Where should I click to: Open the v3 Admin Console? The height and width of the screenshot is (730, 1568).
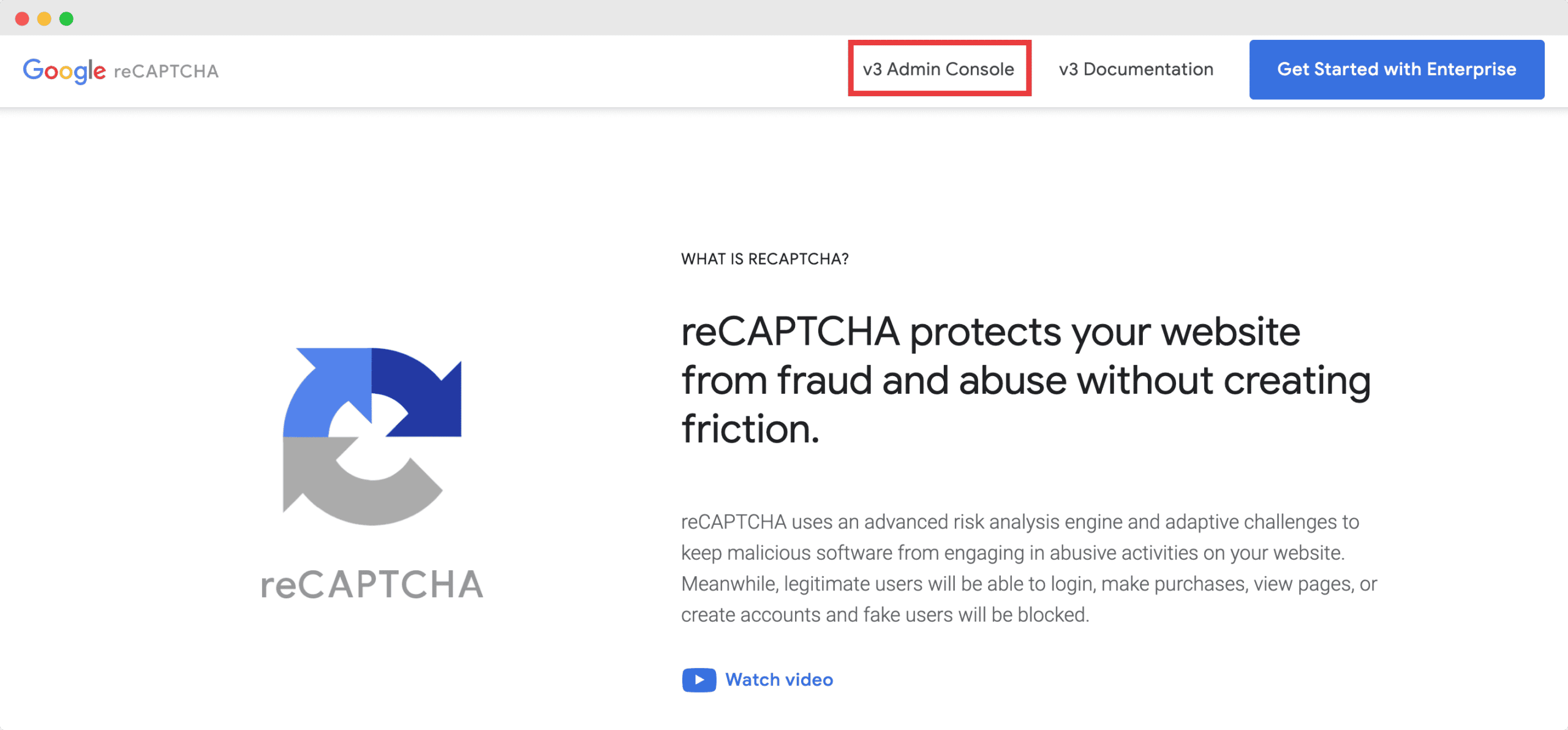[938, 69]
